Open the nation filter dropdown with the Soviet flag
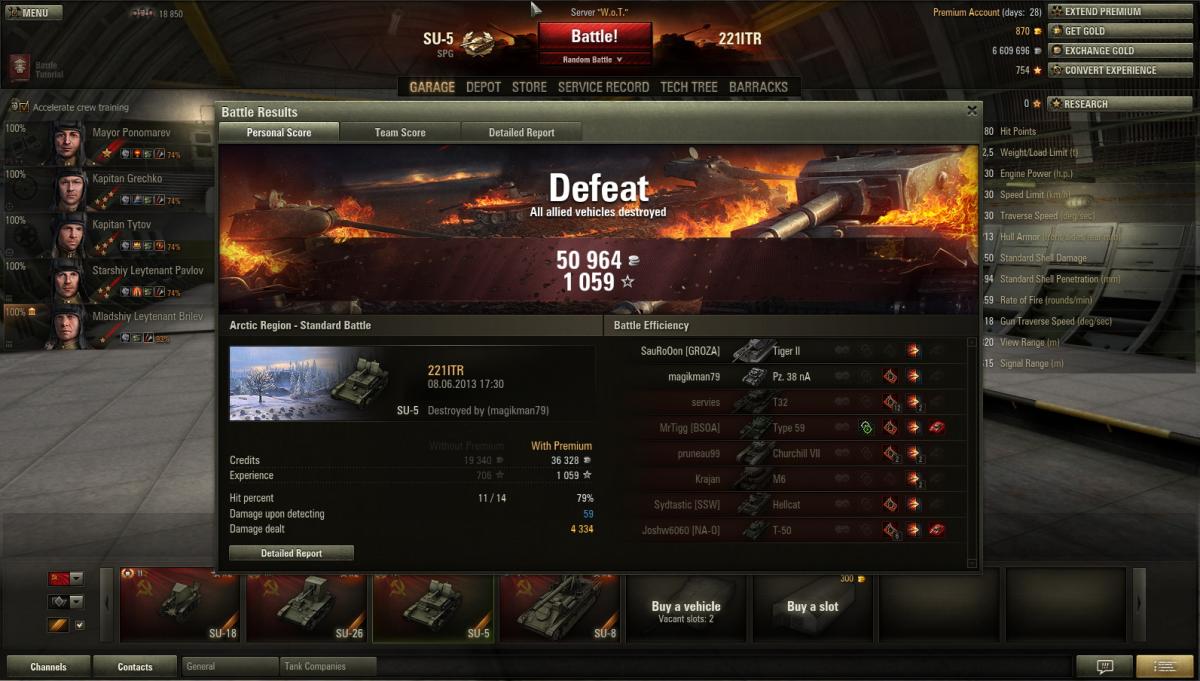Viewport: 1200px width, 681px height. point(66,578)
